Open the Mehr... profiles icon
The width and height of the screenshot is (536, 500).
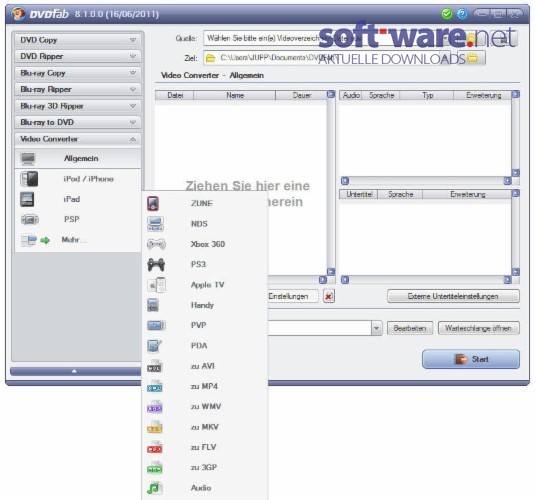[x=29, y=240]
